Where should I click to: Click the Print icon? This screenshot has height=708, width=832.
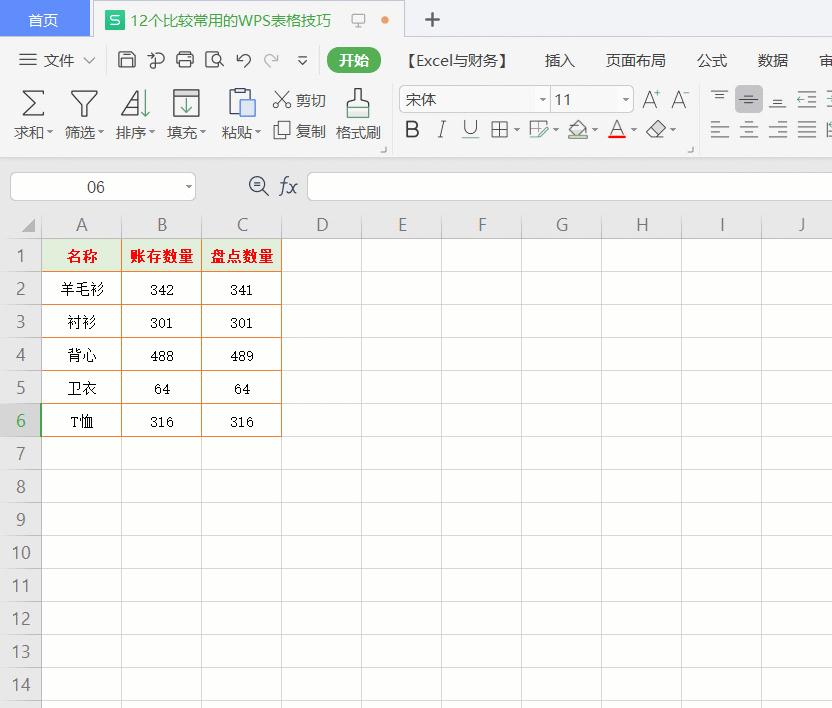click(x=185, y=60)
